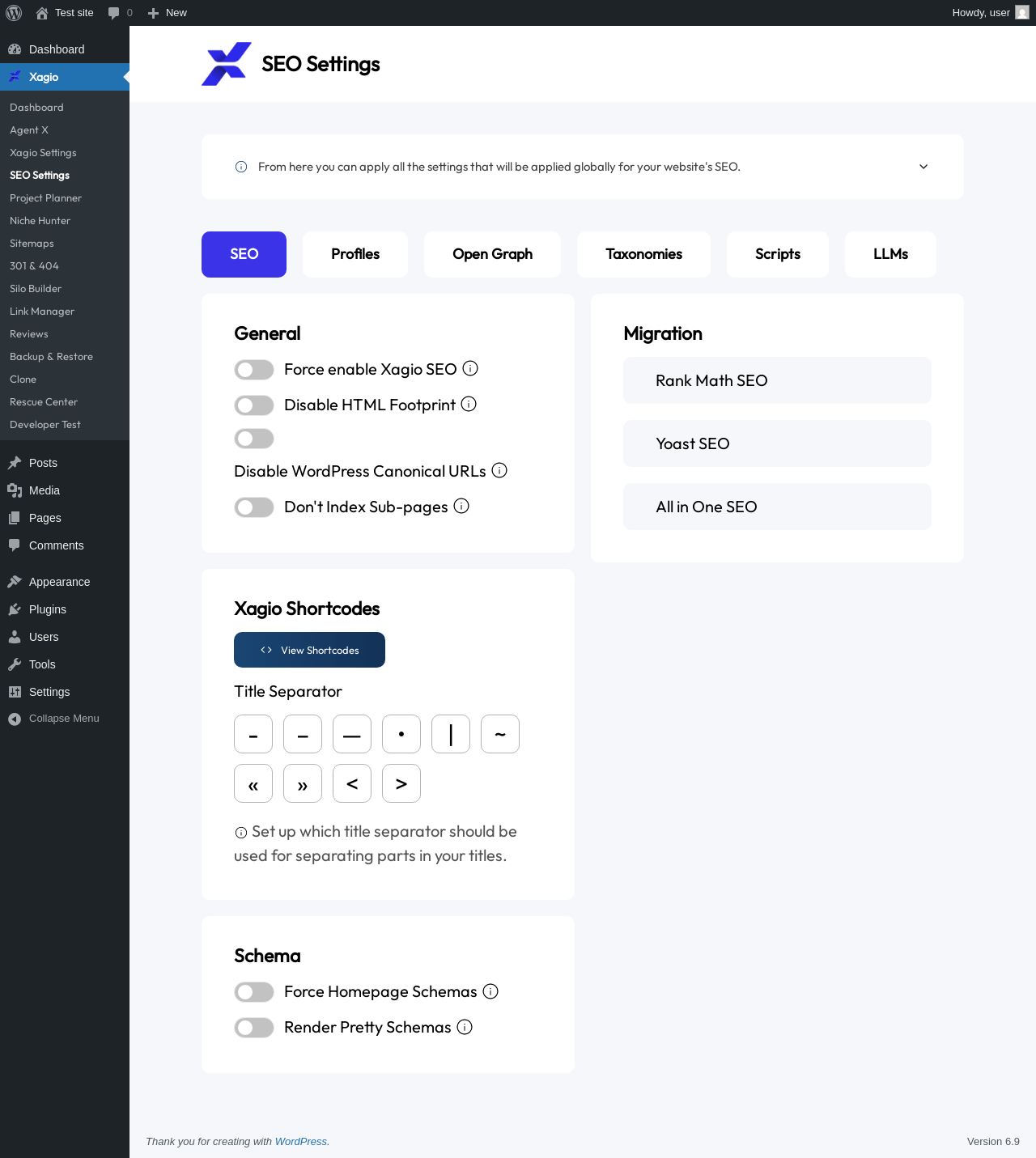Show info for Disable WordPress Canonical URLs
The image size is (1036, 1158).
[499, 470]
